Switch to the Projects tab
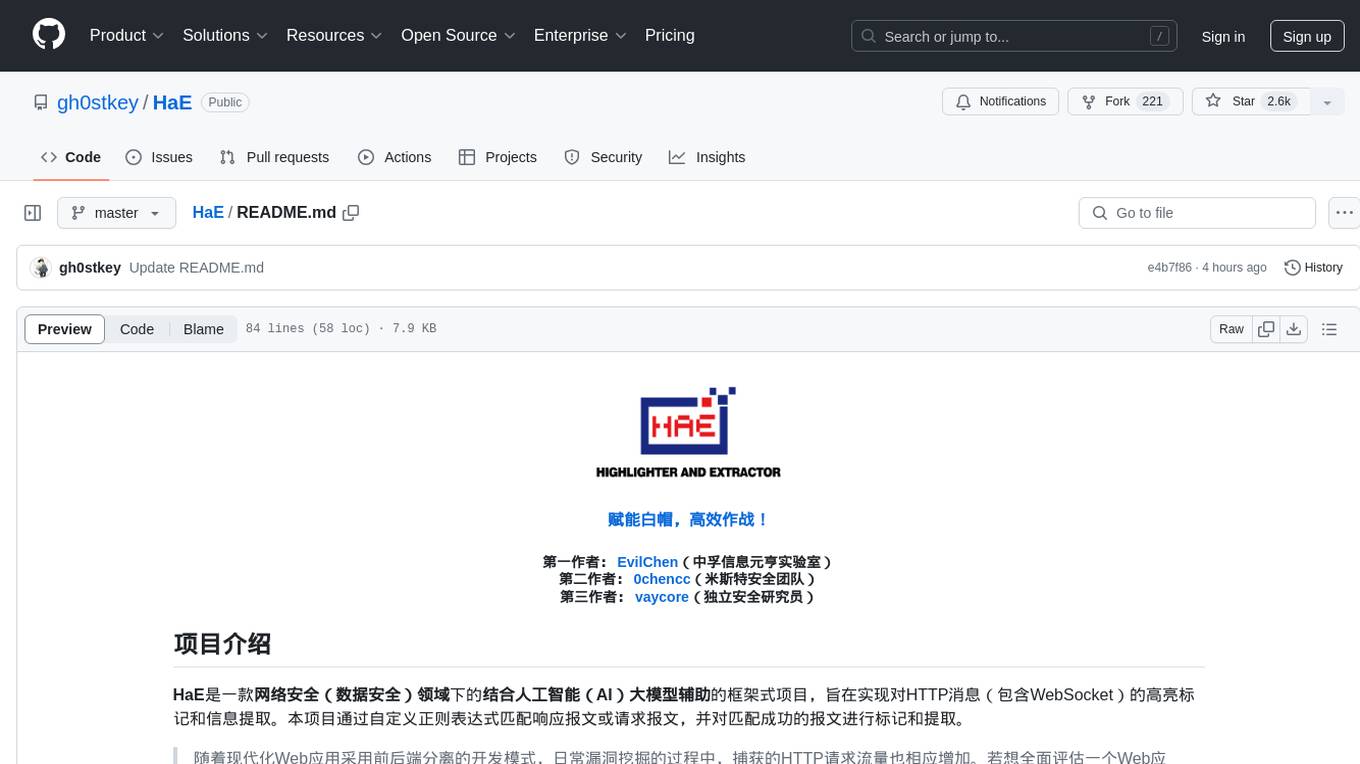 (x=497, y=157)
